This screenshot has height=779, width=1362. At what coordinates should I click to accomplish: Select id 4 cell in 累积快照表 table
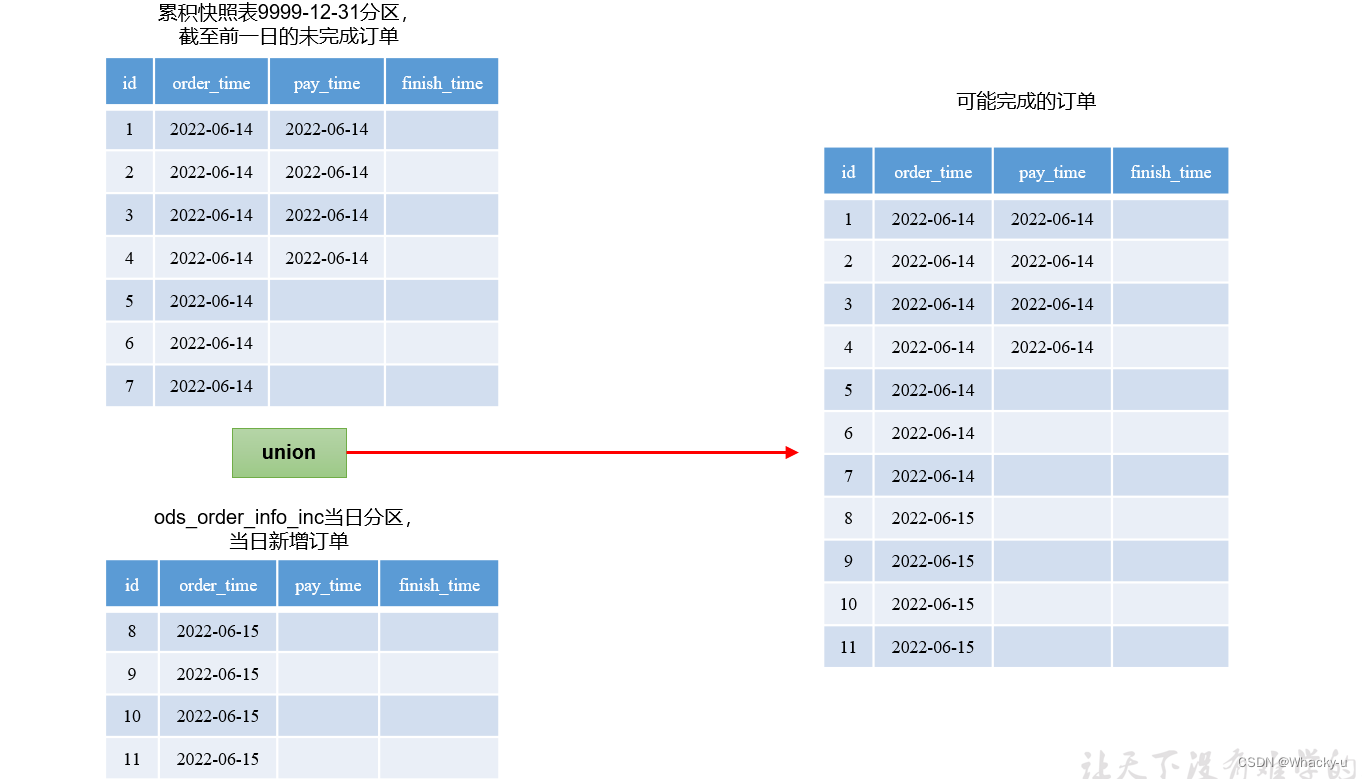pyautogui.click(x=129, y=258)
